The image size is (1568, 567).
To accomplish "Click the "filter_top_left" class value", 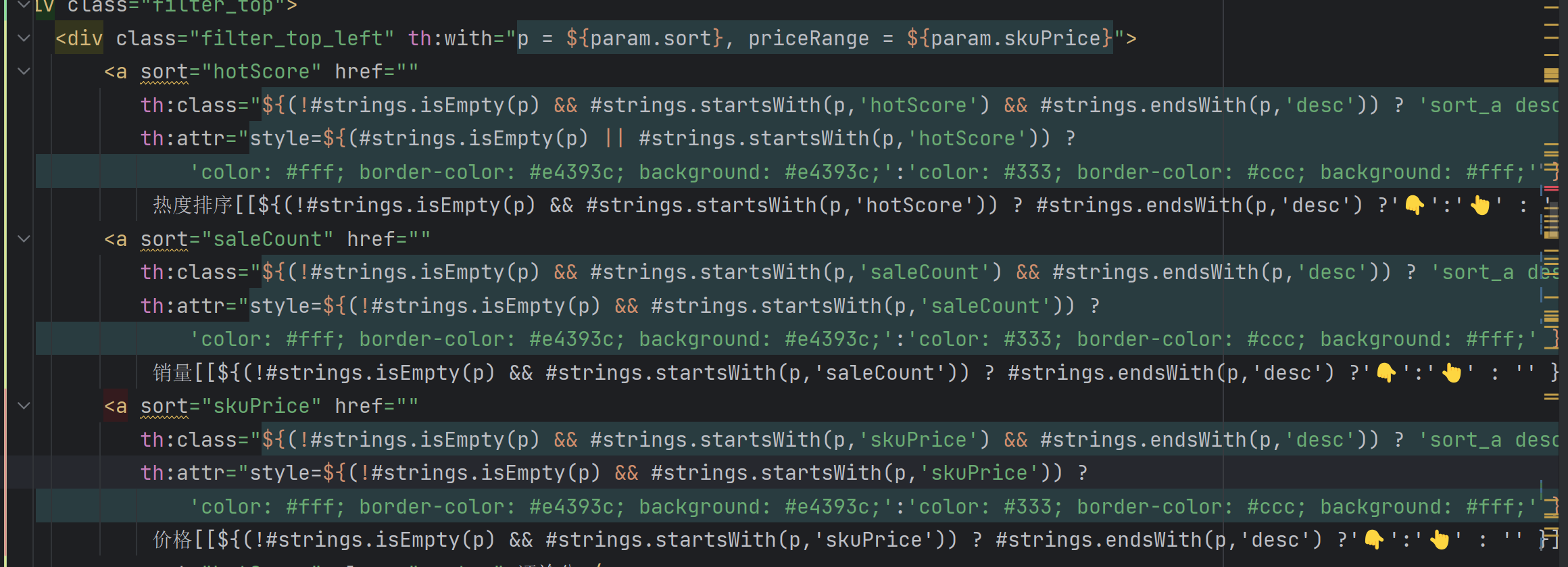I will (x=291, y=39).
